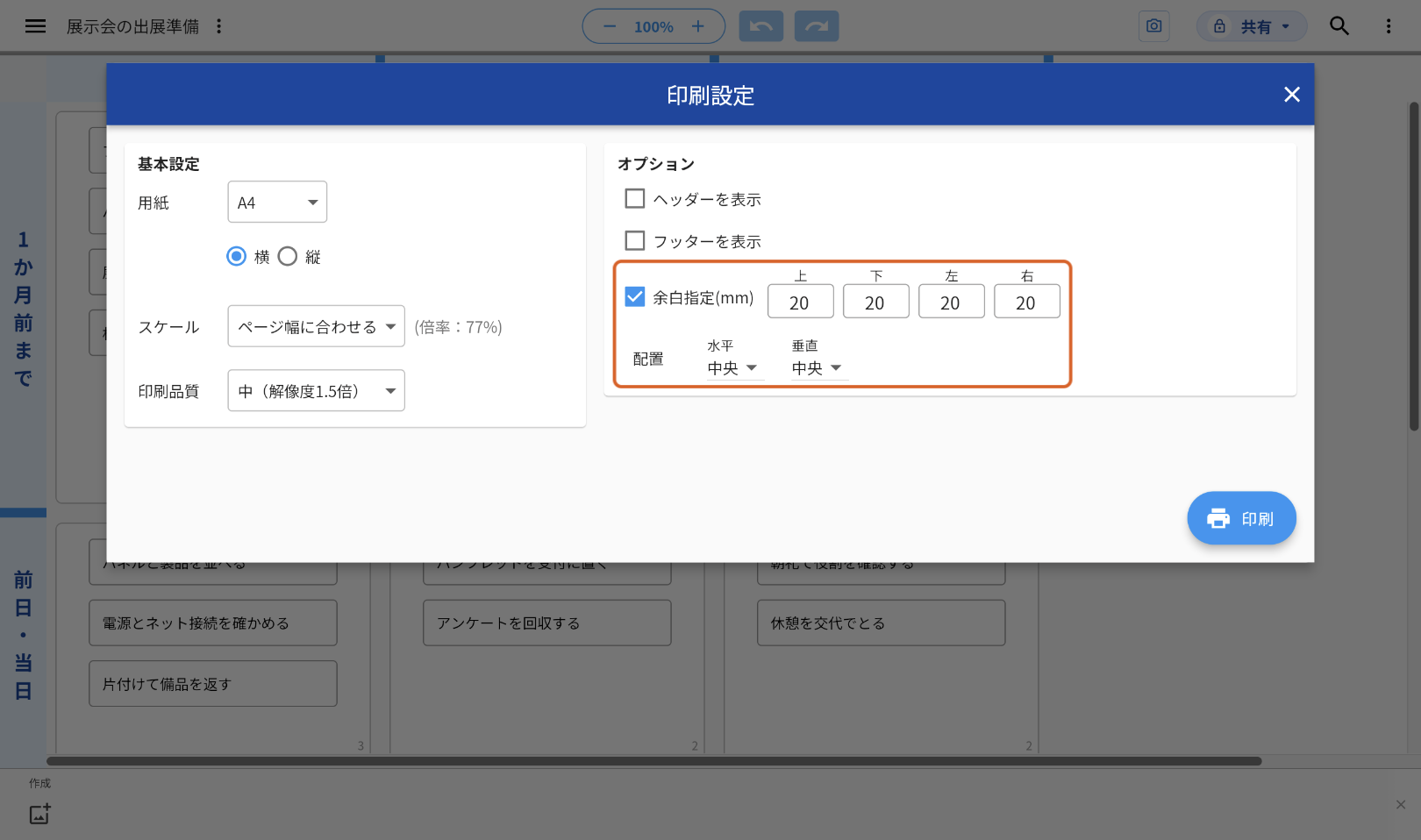Viewport: 1421px width, 840px height.
Task: Open the スケール ページ幅に合わせる dropdown
Action: click(317, 326)
